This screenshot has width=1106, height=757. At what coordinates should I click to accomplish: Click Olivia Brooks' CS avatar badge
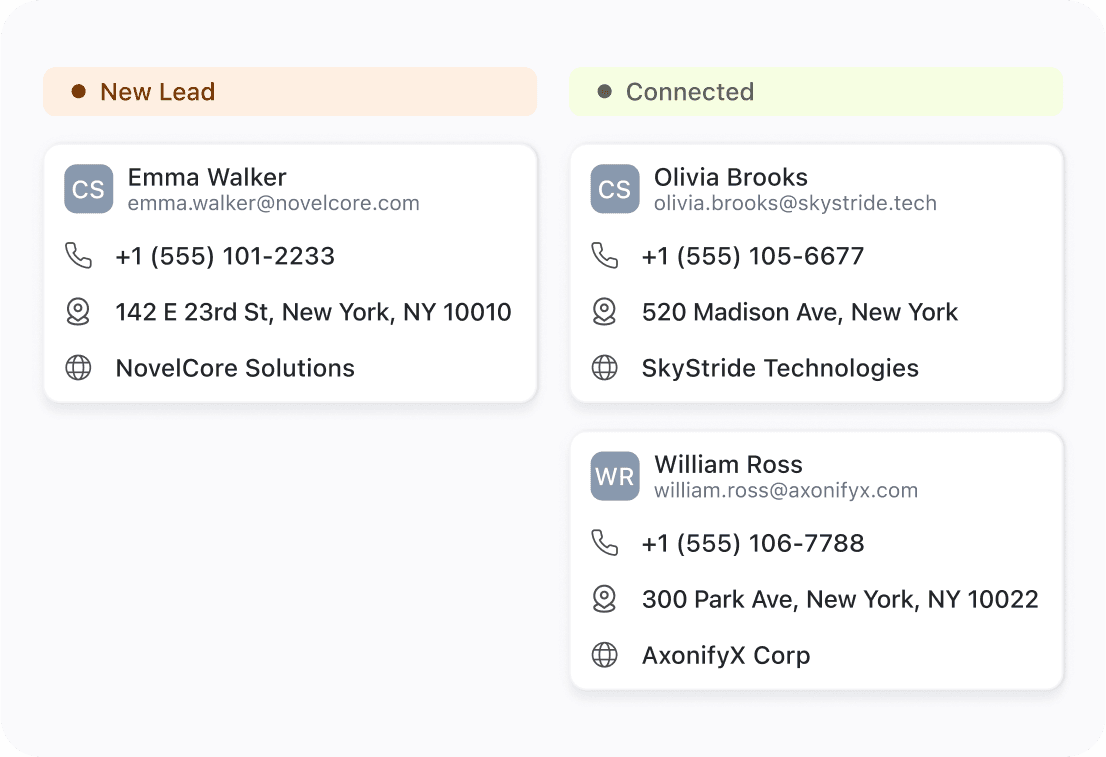click(615, 189)
